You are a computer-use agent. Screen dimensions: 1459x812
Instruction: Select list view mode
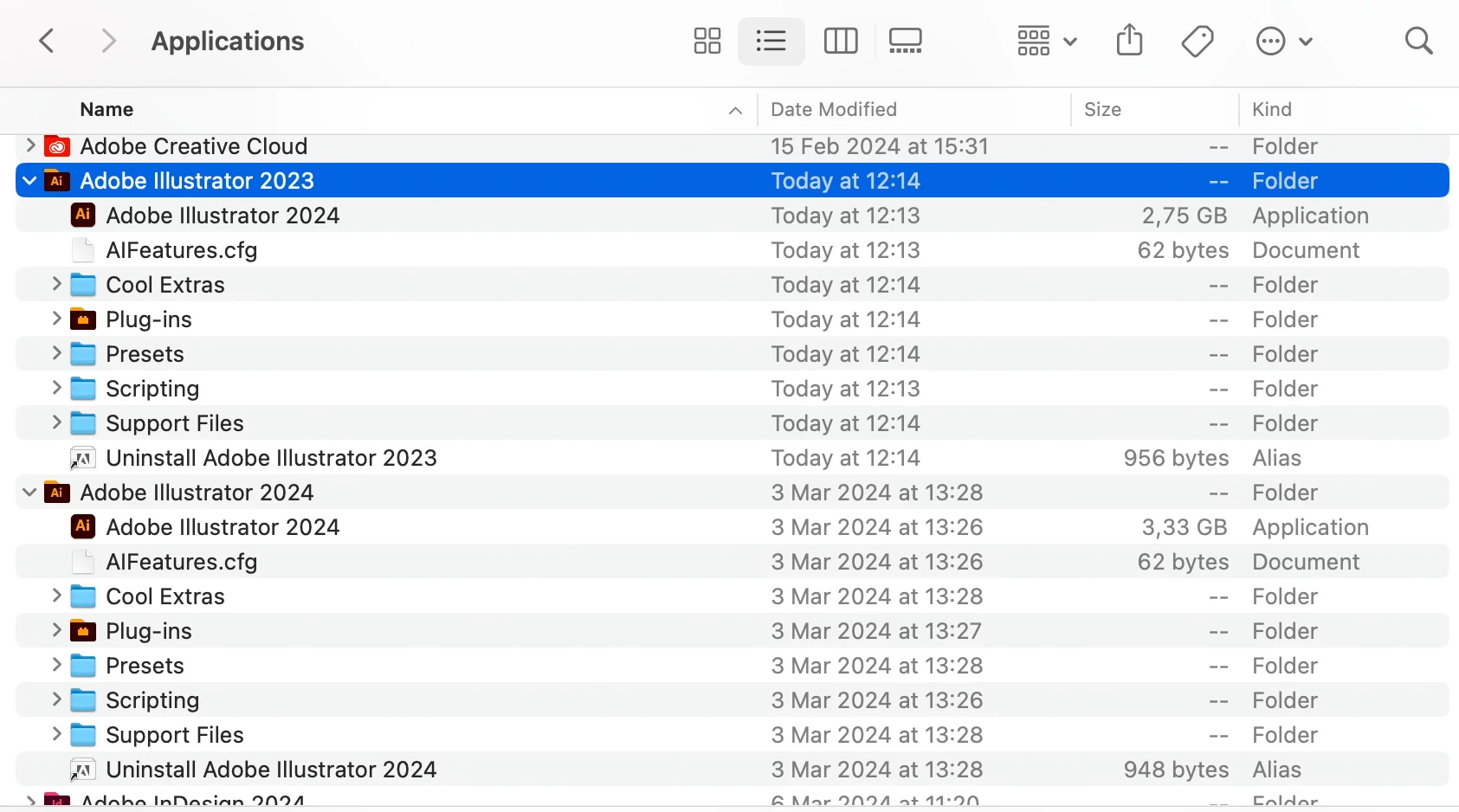(x=771, y=41)
